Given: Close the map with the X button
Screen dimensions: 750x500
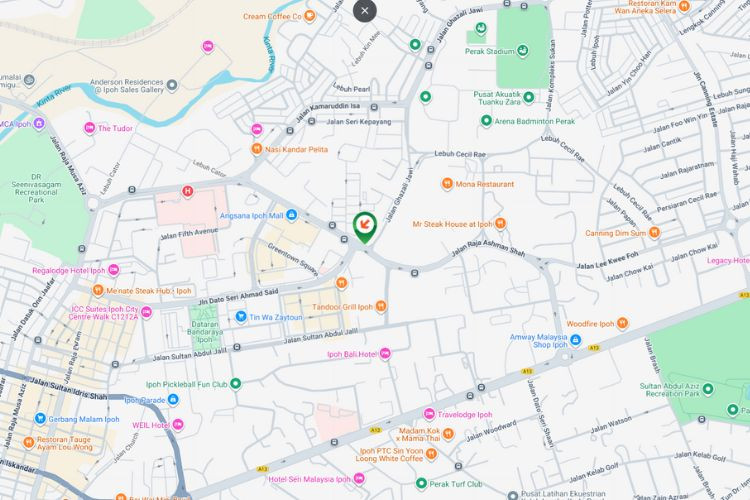Looking at the screenshot, I should pyautogui.click(x=364, y=11).
